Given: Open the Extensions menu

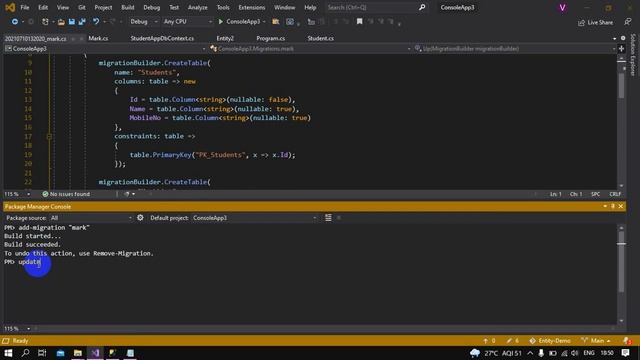Looking at the screenshot, I should point(251,7).
